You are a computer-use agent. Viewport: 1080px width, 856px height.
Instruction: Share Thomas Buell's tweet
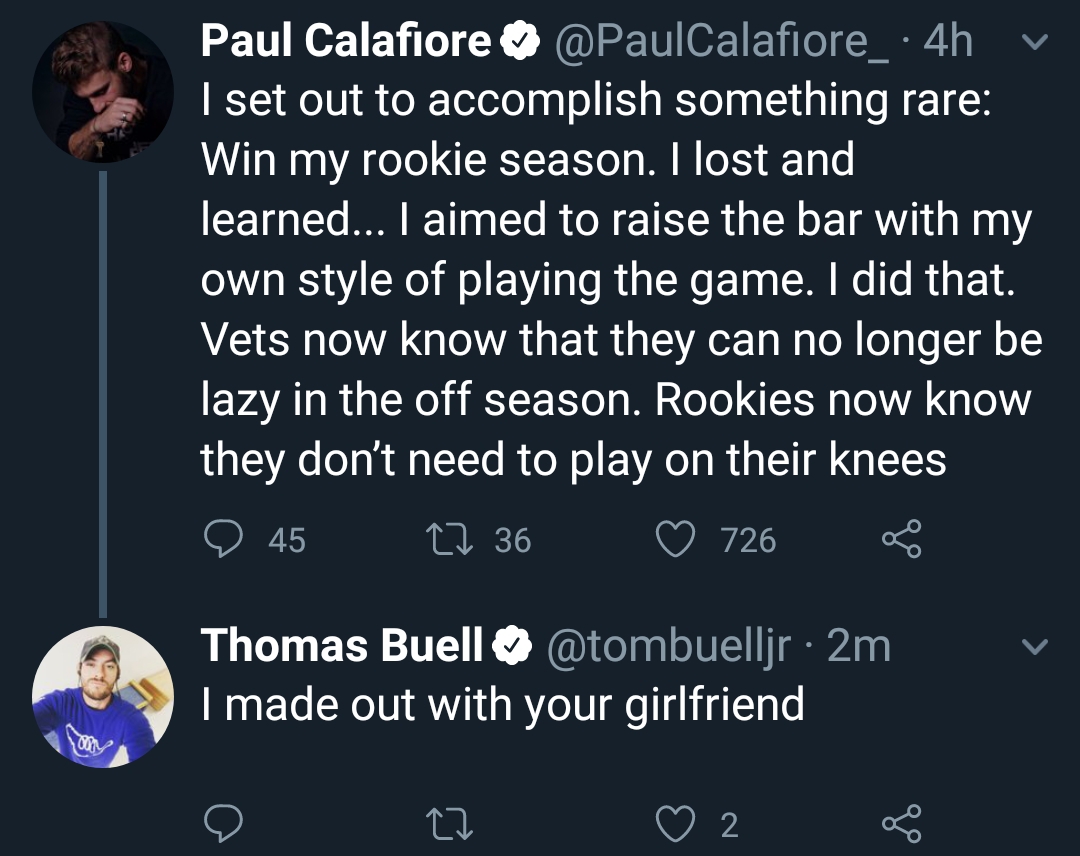[902, 824]
